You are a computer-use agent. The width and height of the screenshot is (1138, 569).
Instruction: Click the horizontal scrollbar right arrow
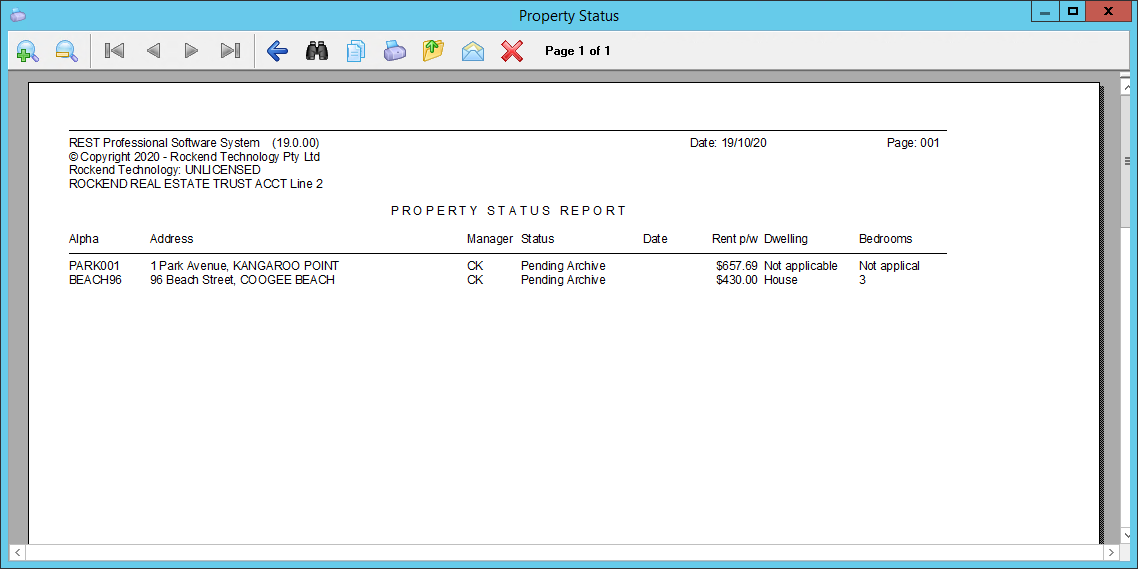pyautogui.click(x=1111, y=553)
